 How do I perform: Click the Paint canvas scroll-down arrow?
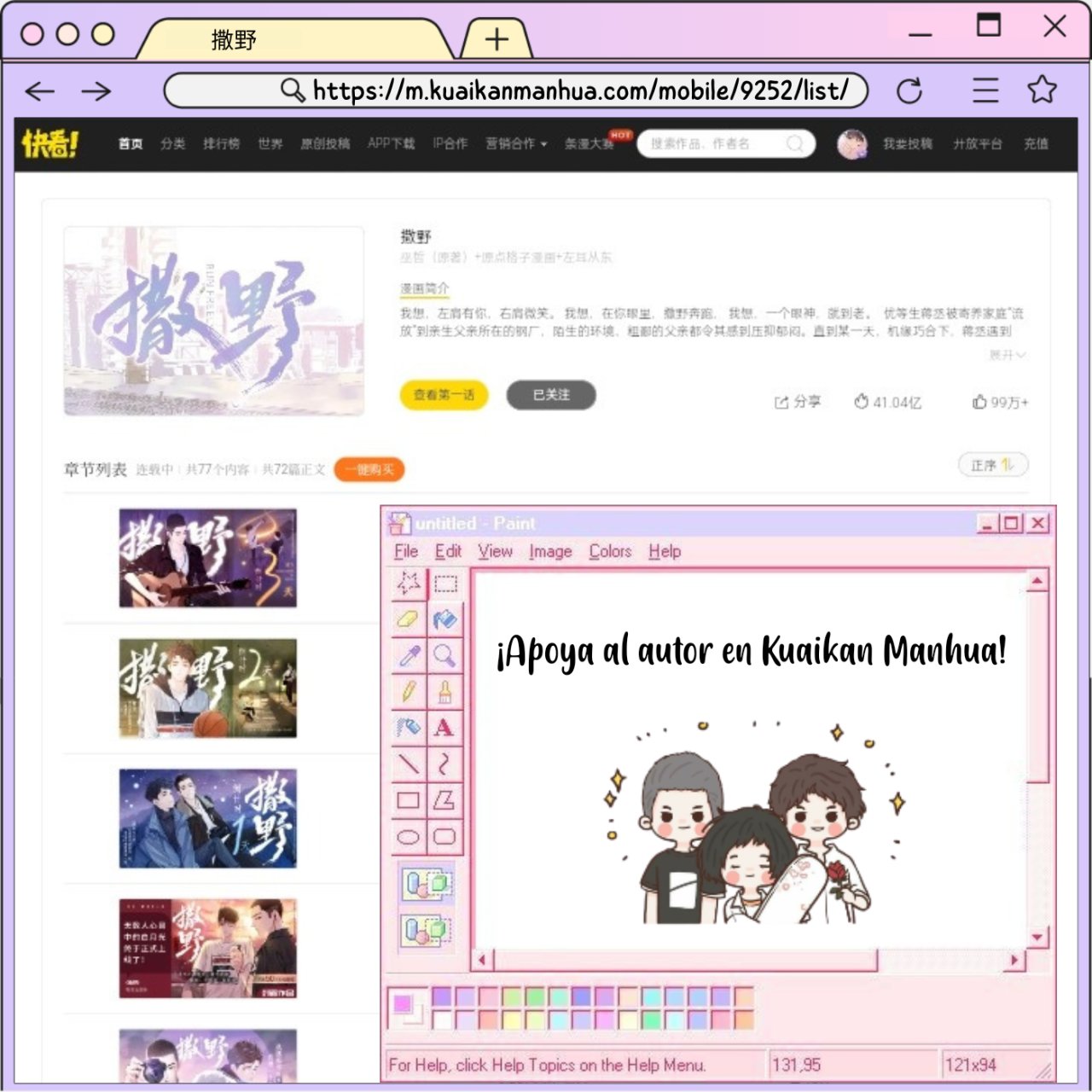[x=1037, y=938]
